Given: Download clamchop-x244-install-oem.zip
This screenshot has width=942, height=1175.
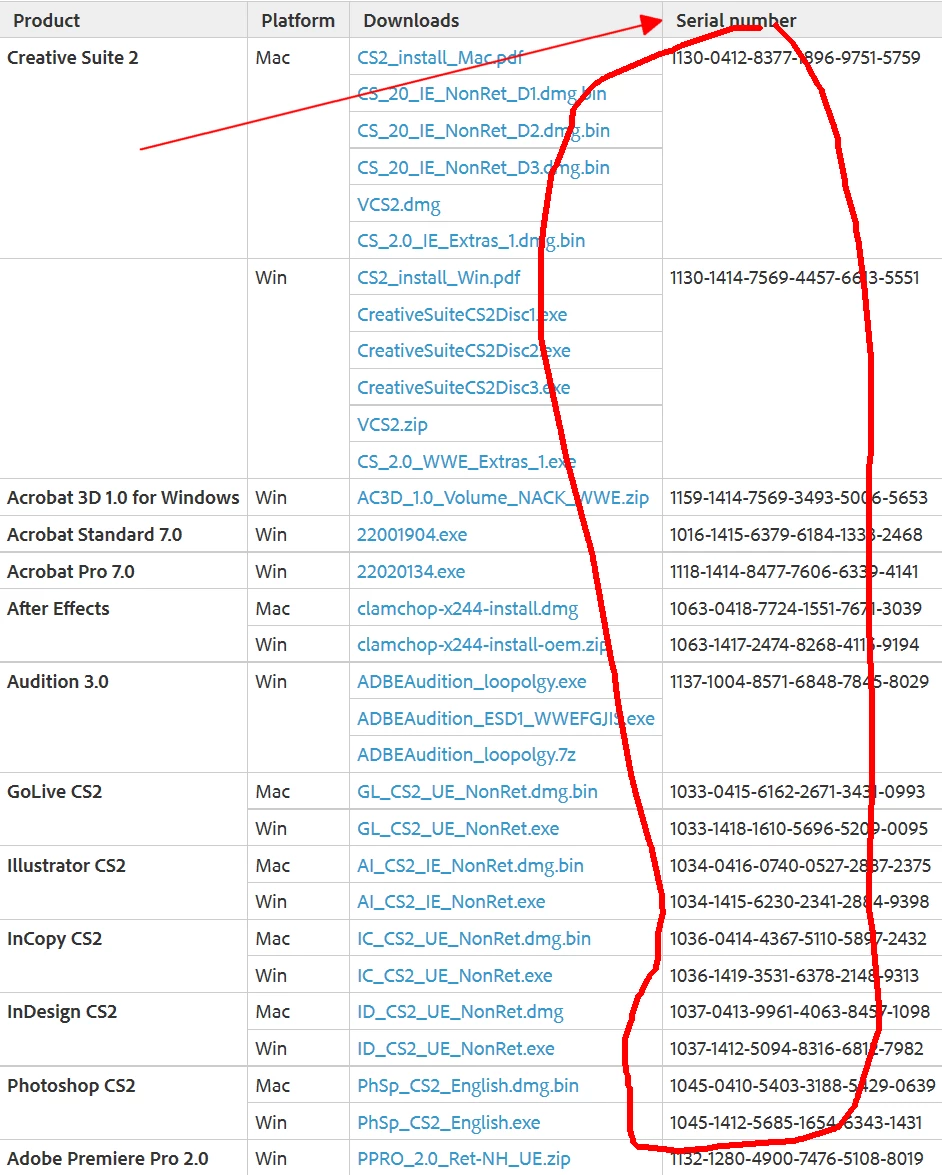Looking at the screenshot, I should click(x=483, y=645).
